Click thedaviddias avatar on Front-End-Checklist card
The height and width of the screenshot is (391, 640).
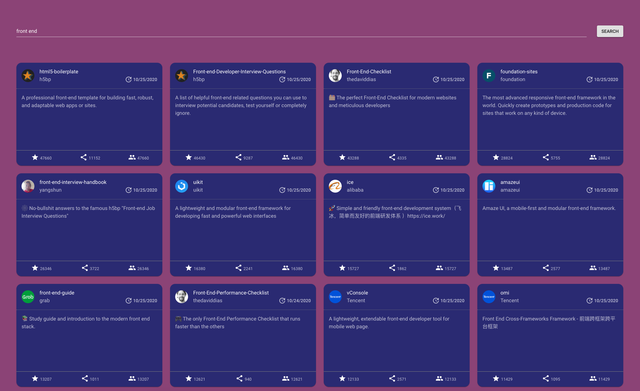point(335,75)
